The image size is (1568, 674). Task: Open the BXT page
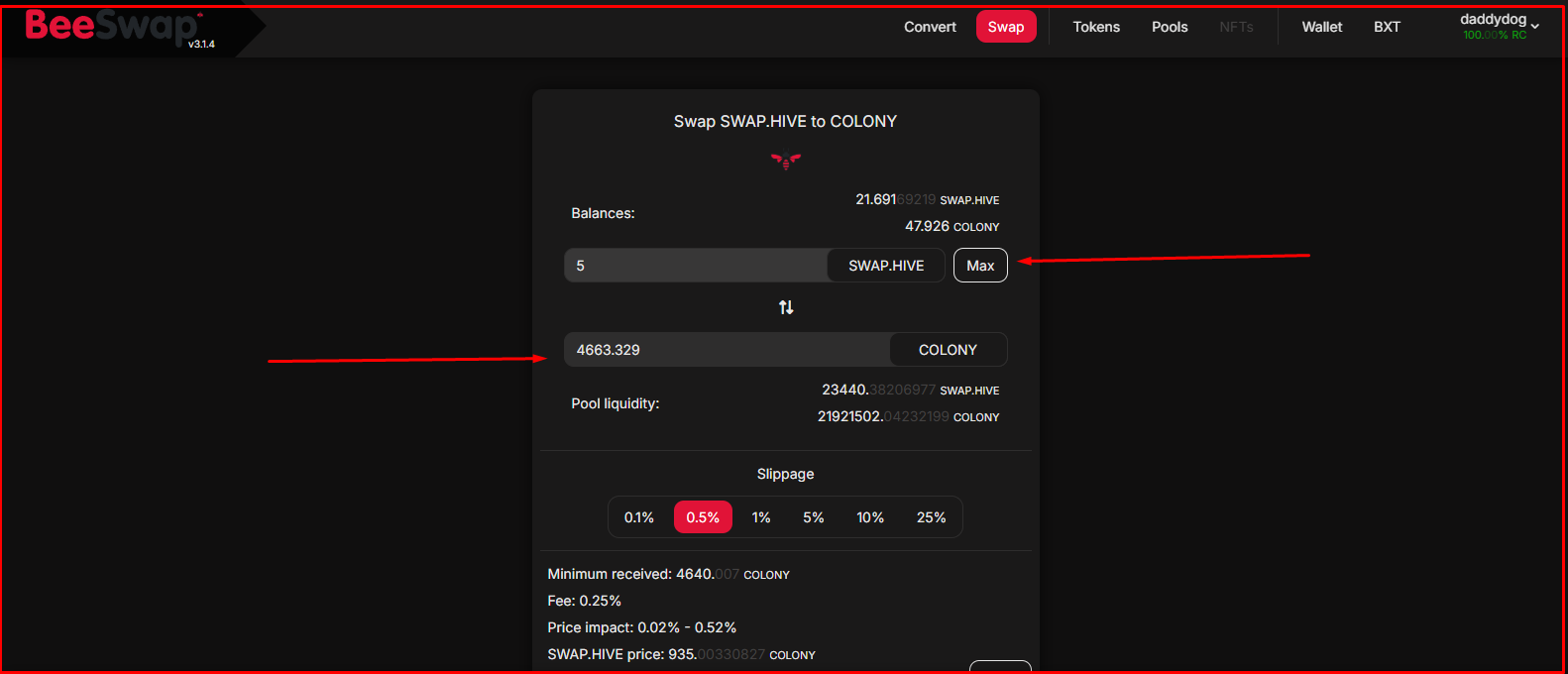(1387, 27)
